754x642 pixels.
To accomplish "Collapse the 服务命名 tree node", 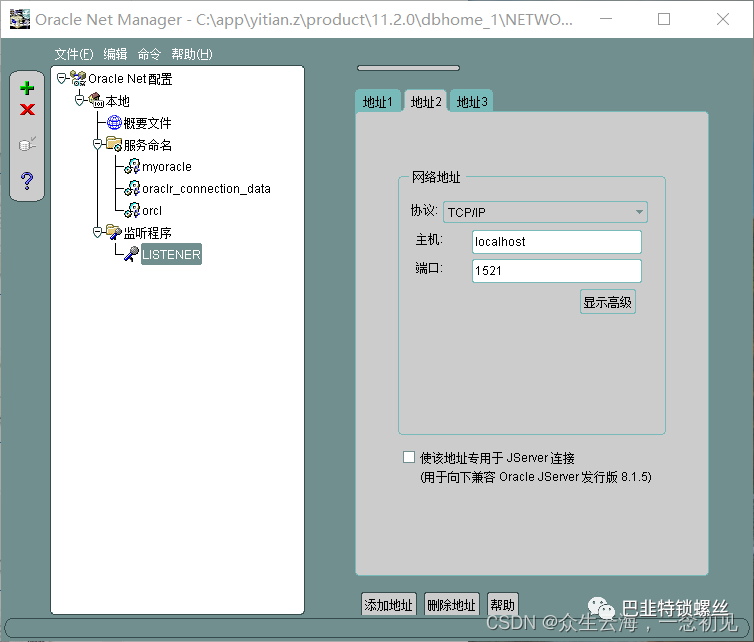I will click(x=98, y=144).
